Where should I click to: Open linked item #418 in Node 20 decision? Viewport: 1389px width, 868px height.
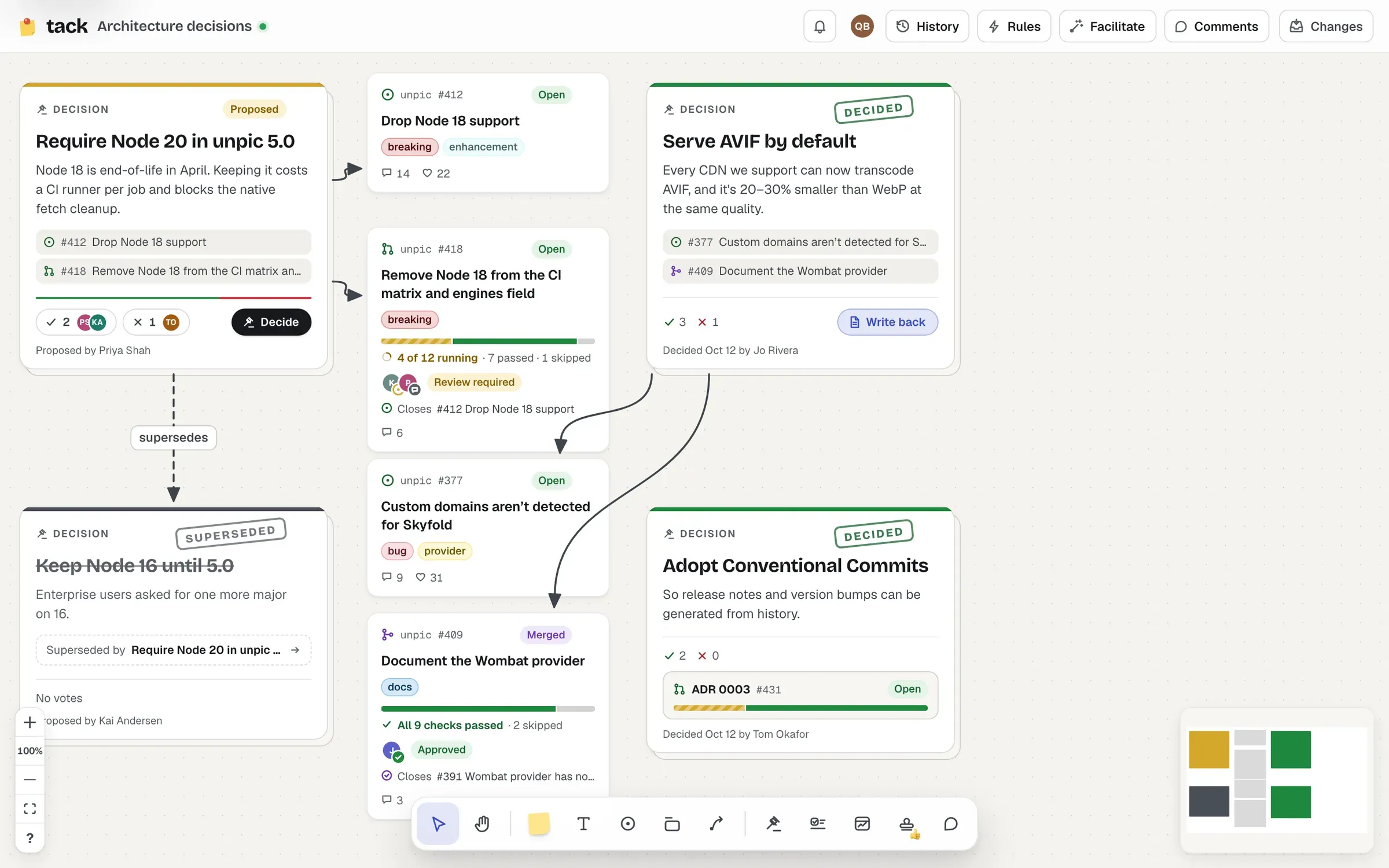point(173,271)
